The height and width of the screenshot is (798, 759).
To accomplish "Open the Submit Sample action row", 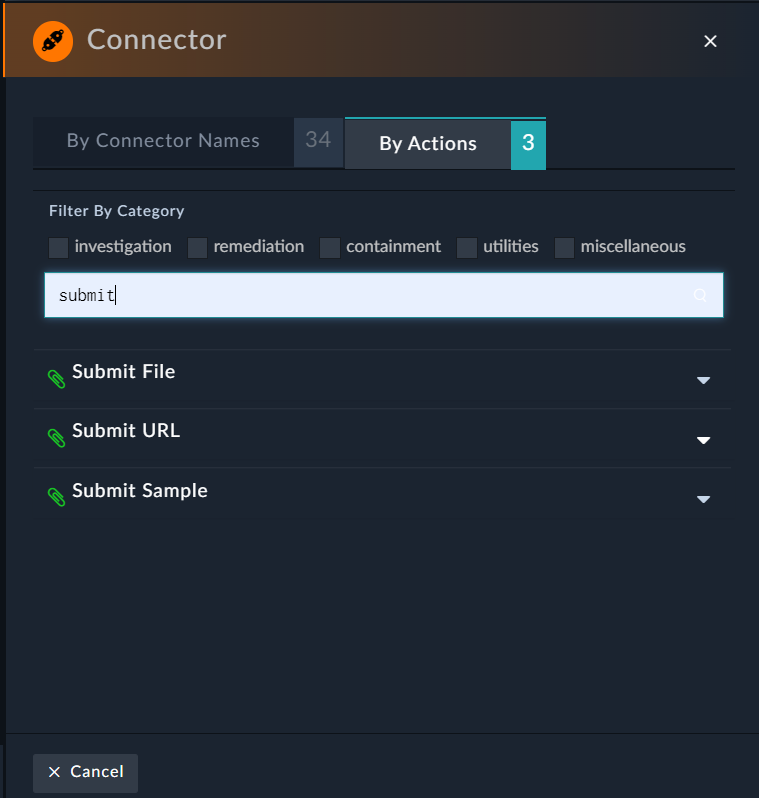I will point(382,495).
